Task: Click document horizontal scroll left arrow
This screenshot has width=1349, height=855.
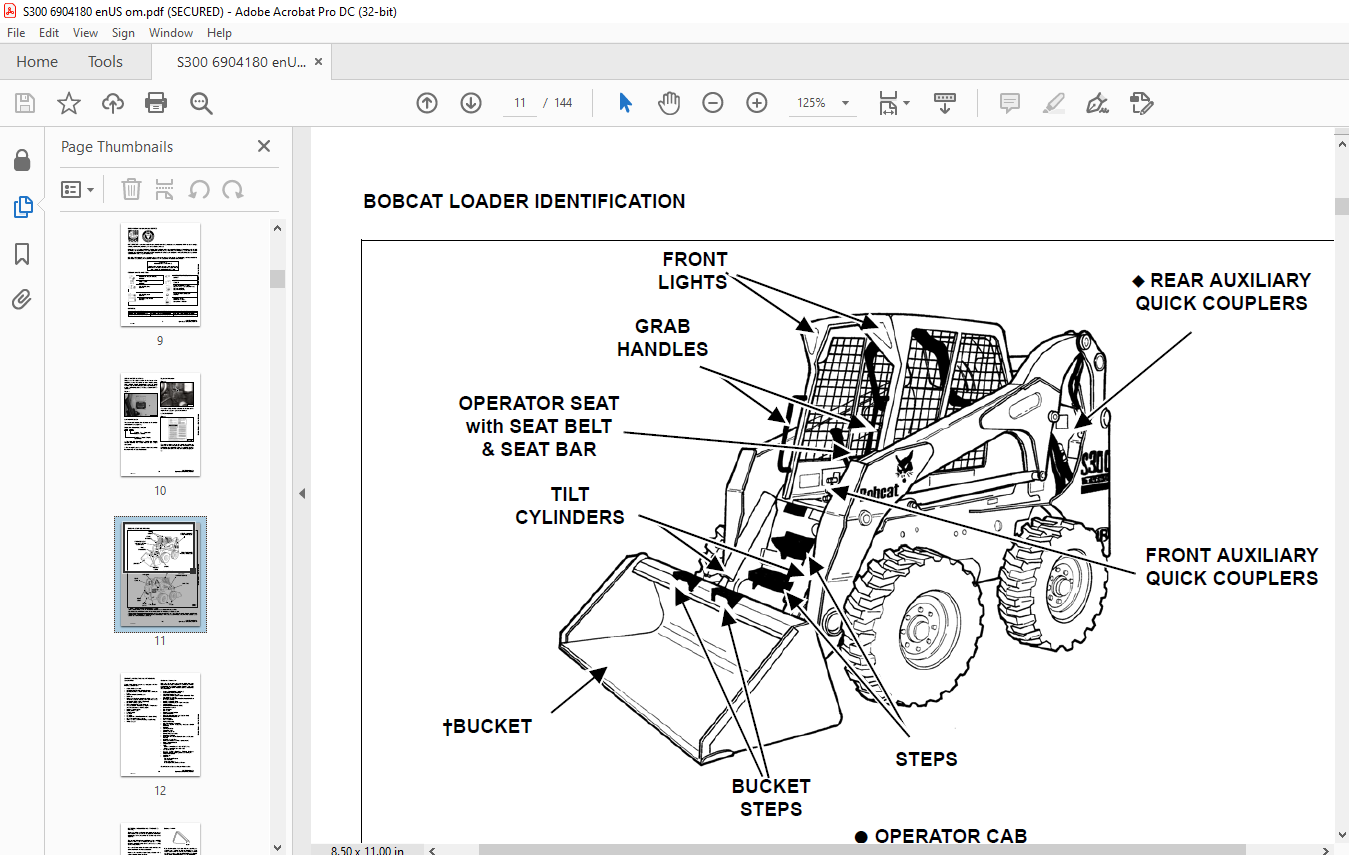Action: pos(433,851)
